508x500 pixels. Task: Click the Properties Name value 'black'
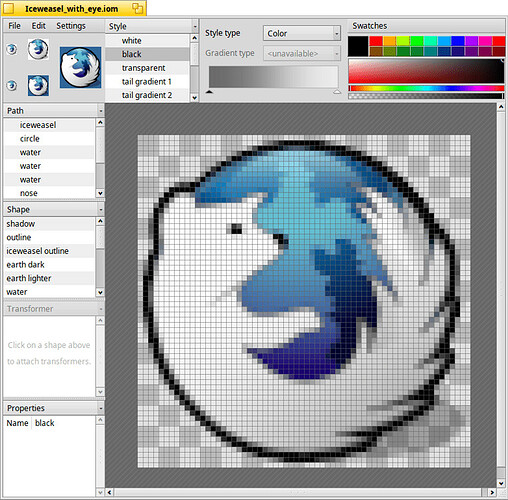(x=45, y=423)
